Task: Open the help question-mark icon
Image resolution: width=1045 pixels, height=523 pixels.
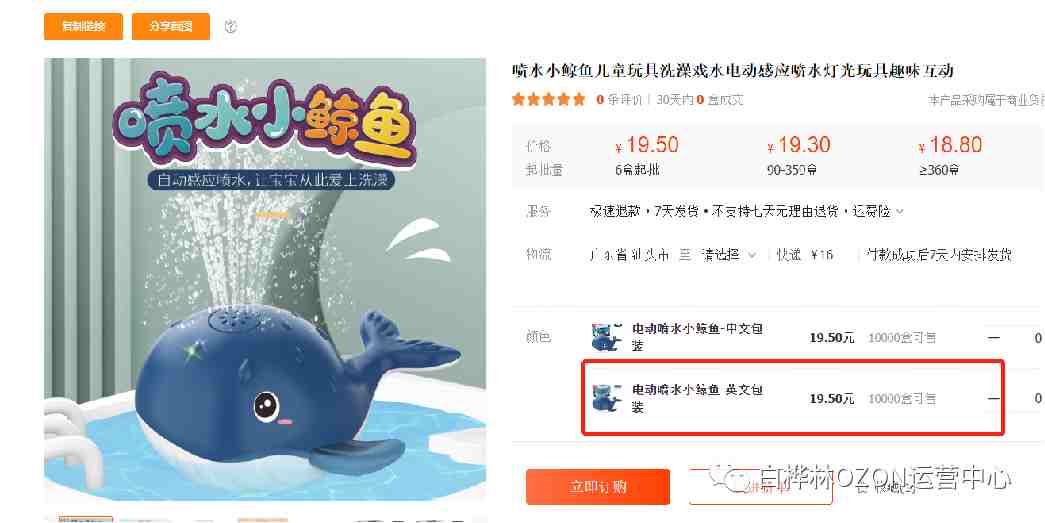Action: point(231,27)
